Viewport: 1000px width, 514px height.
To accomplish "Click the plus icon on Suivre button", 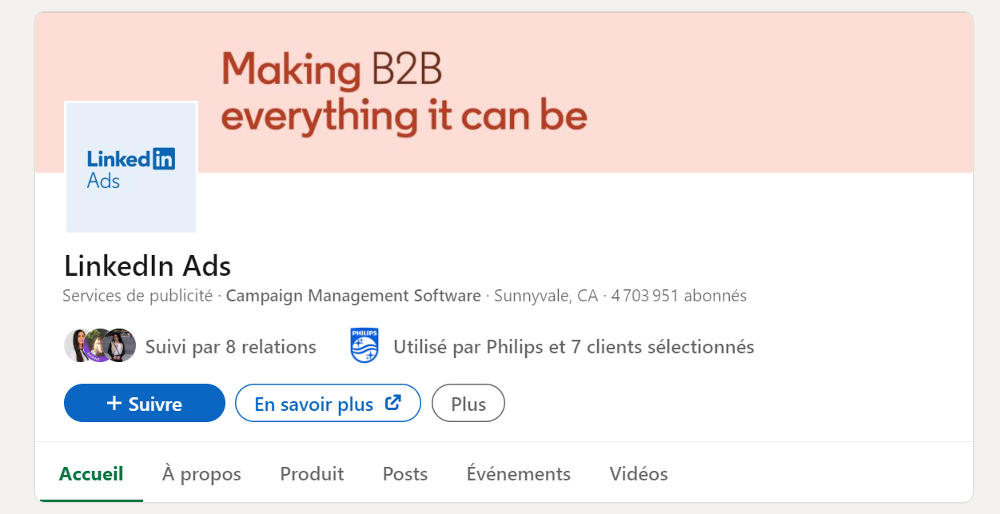I will pos(114,403).
